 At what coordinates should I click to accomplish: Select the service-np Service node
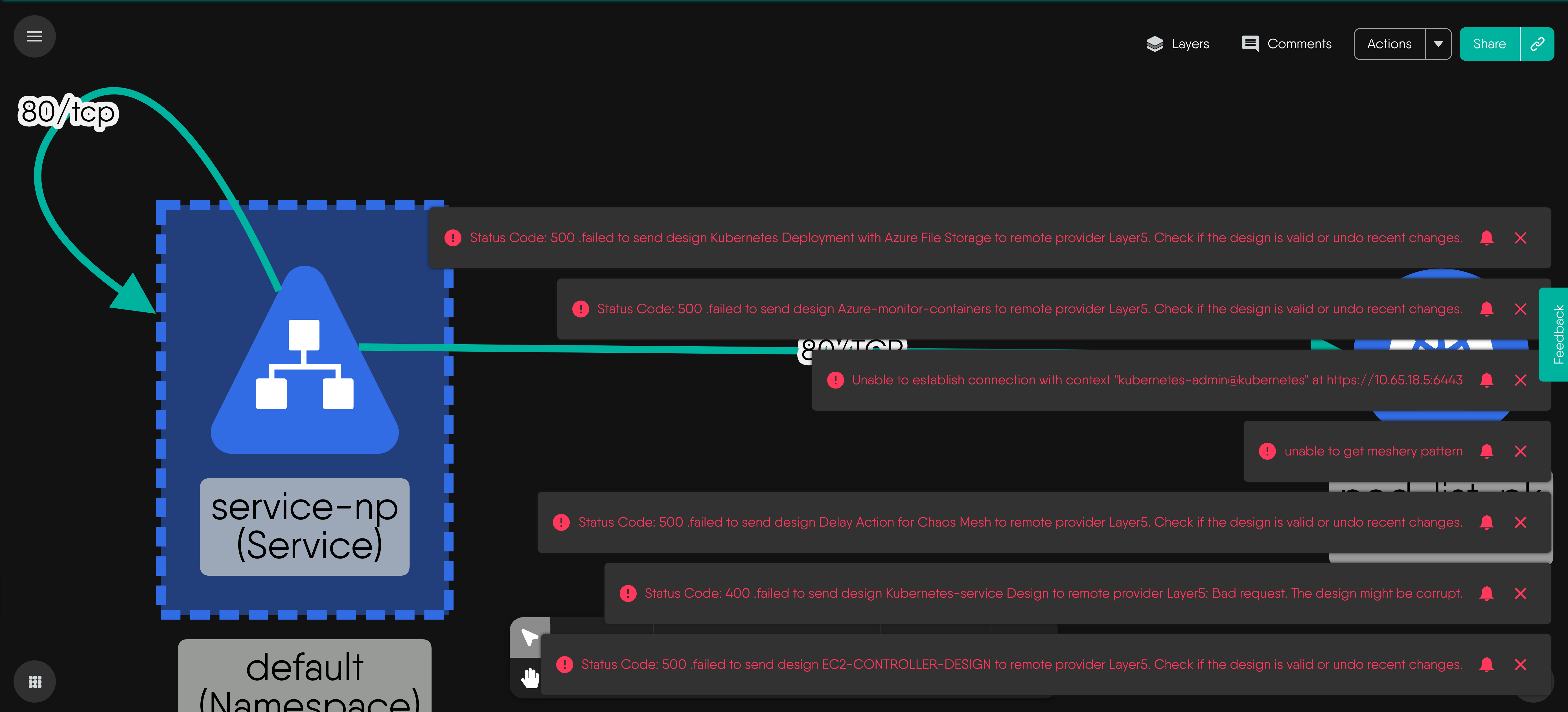pyautogui.click(x=304, y=377)
